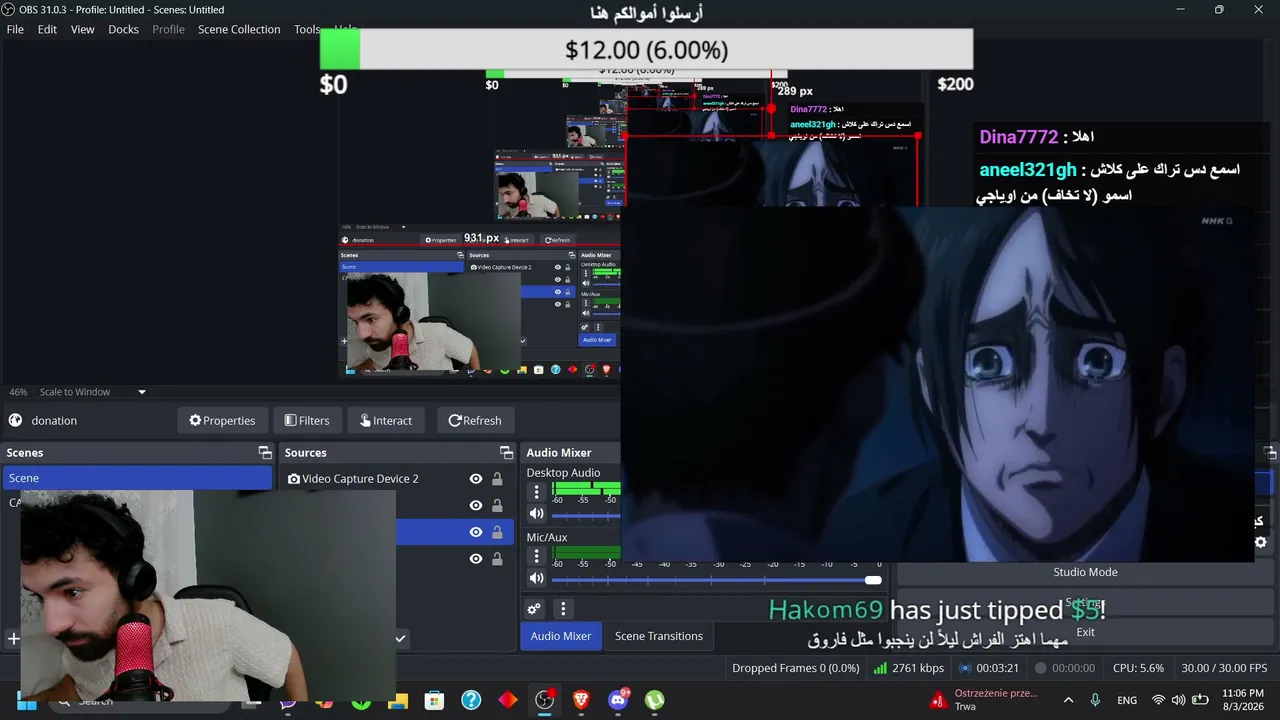
Task: Open Audio Mixer three-dot menu
Action: (x=563, y=609)
